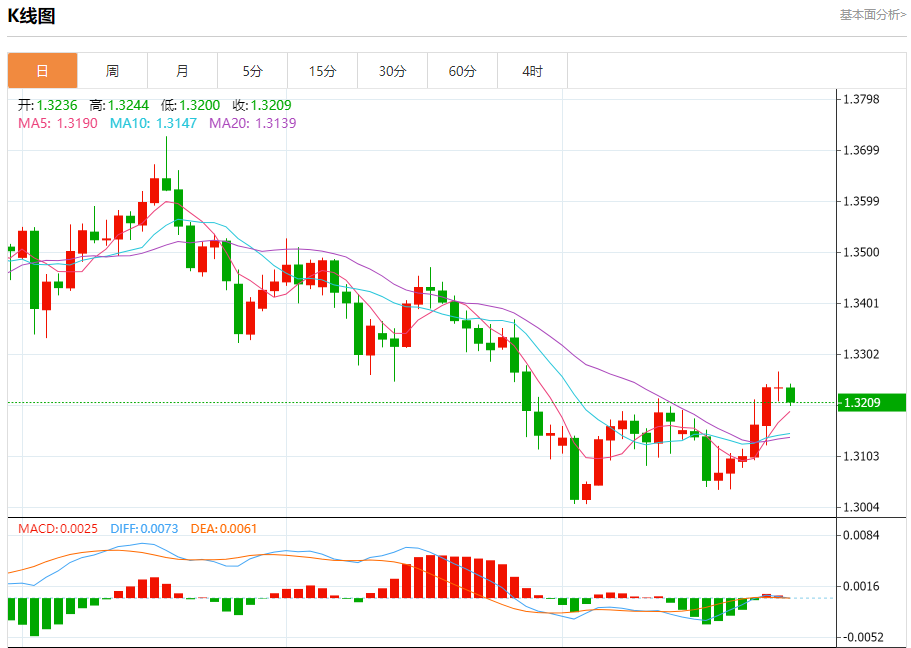Click the 1.3401 price axis label
The width and height of the screenshot is (911, 648).
point(862,303)
